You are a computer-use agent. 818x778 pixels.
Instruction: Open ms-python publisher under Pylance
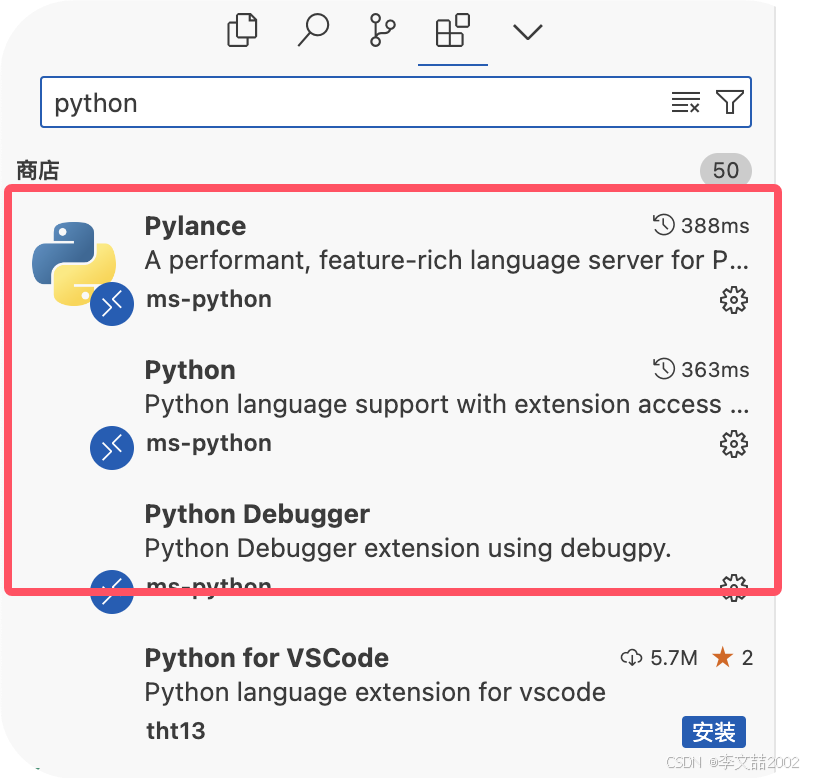[x=208, y=298]
